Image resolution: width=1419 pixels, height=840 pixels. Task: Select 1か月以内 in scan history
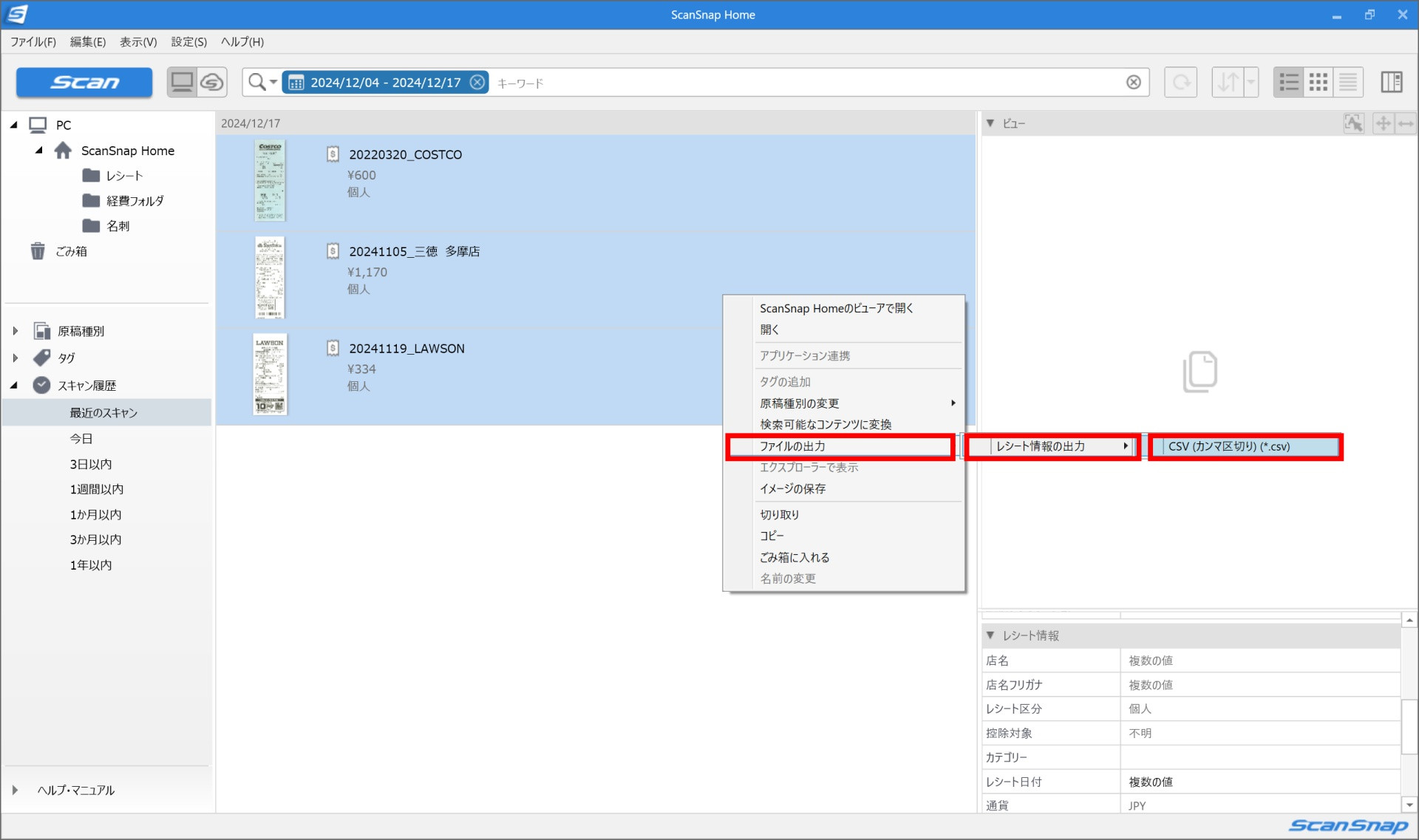coord(95,514)
